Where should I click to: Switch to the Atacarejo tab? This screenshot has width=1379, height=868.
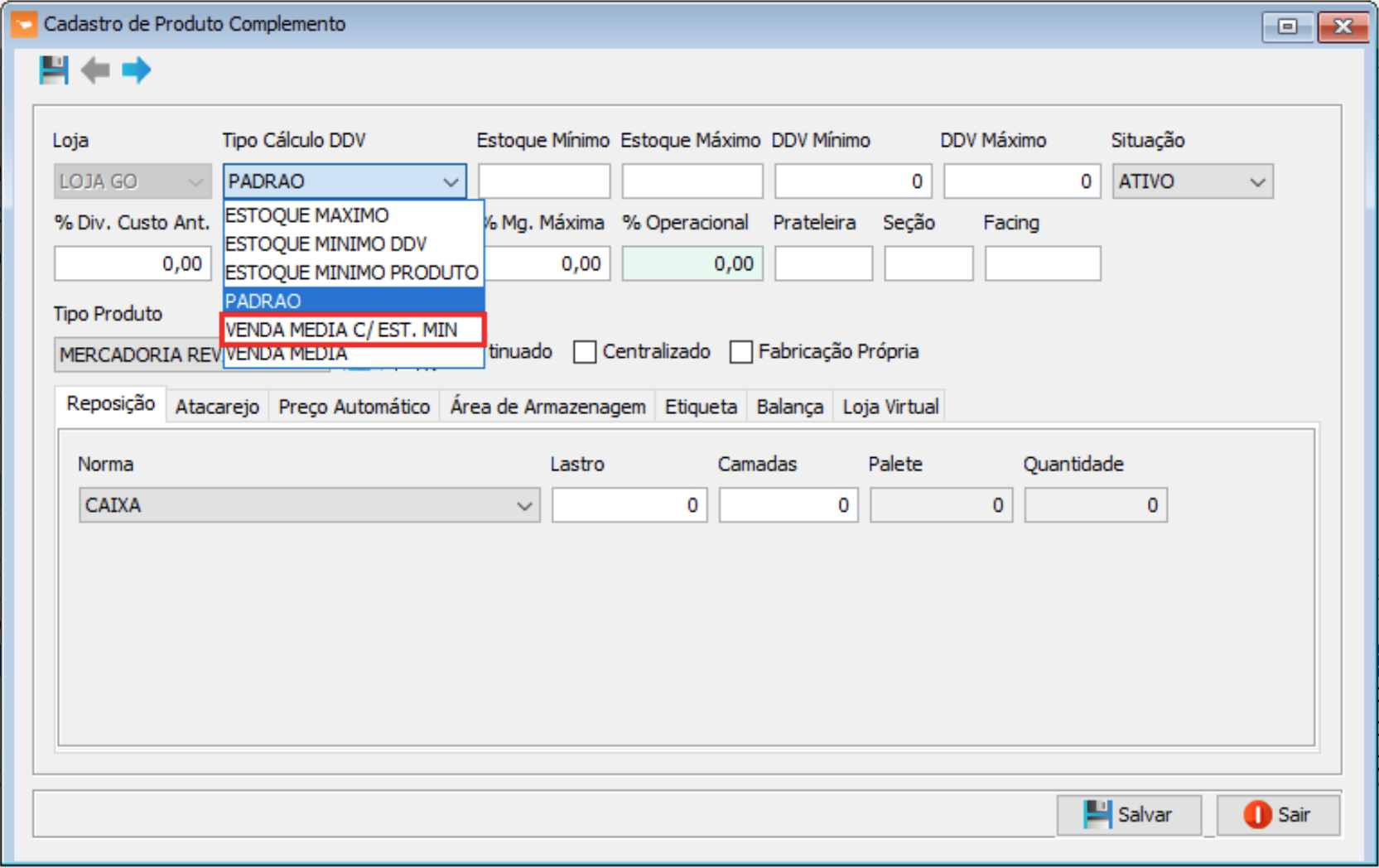point(217,407)
